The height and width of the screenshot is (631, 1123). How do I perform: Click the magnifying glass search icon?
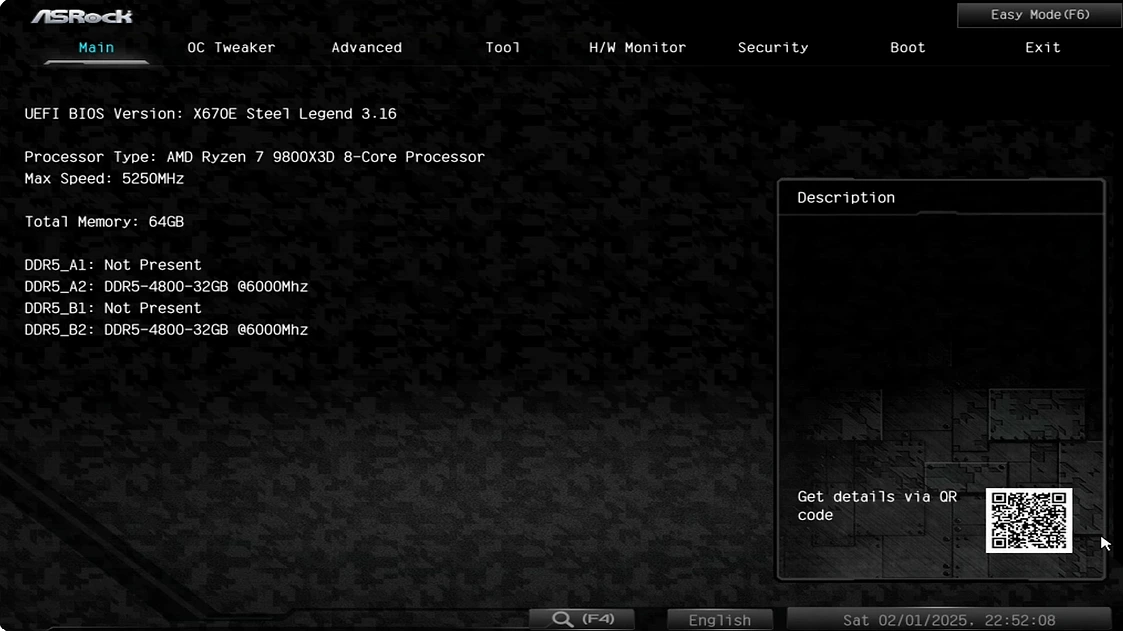click(x=562, y=619)
